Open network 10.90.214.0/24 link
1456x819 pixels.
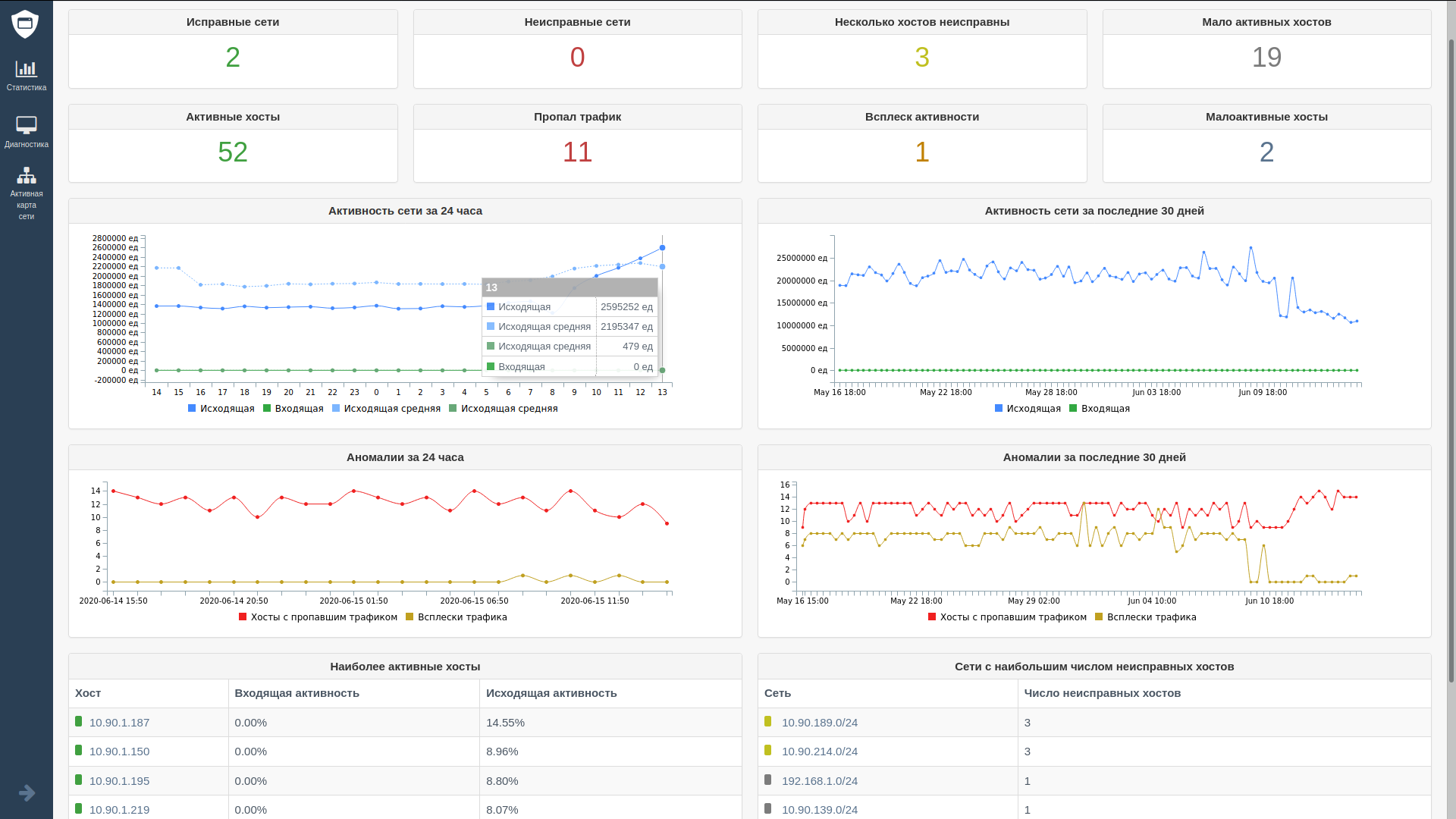click(x=820, y=752)
